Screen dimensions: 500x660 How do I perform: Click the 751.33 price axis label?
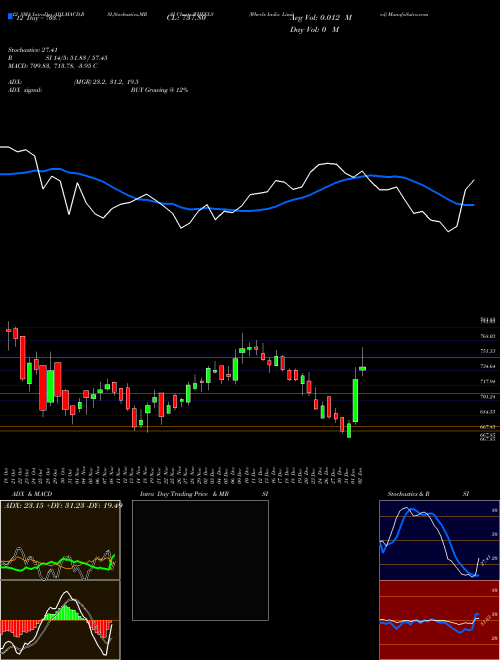click(487, 351)
